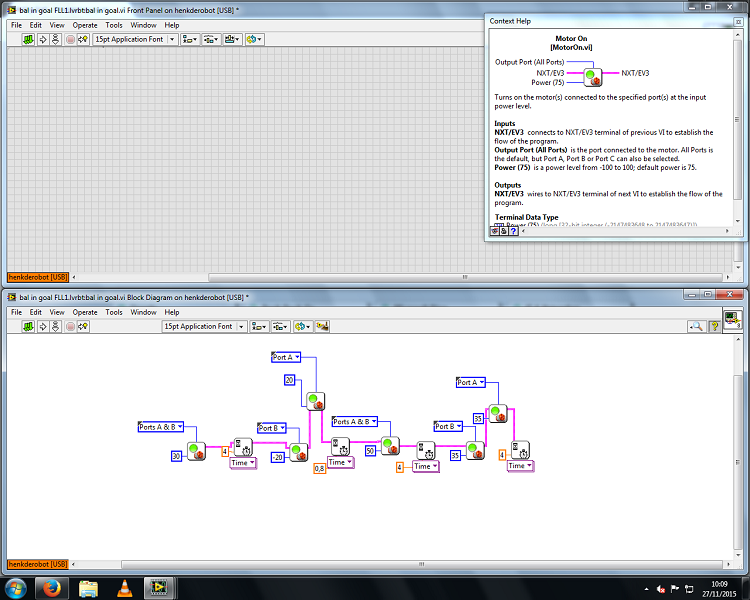Toggle the Context Help lock icon
The height and width of the screenshot is (600, 750).
[x=504, y=231]
